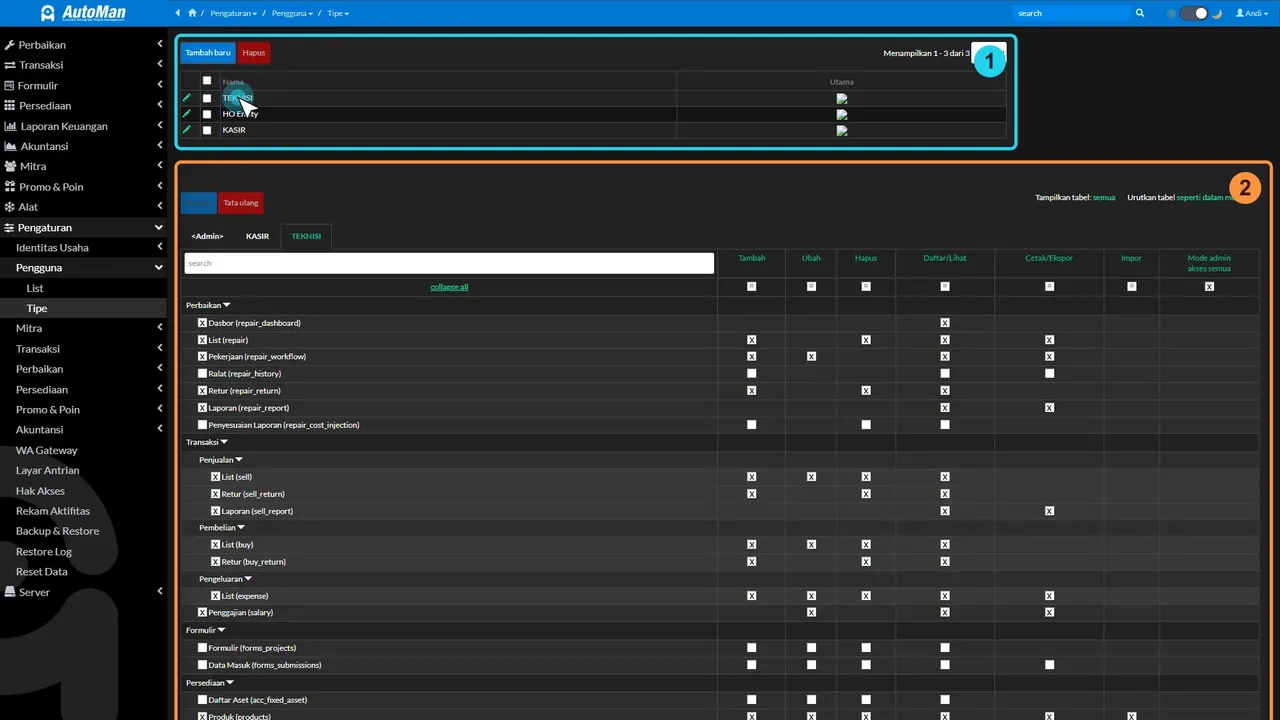Click the edit pencil icon for KASIR row
The height and width of the screenshot is (720, 1280).
click(186, 130)
